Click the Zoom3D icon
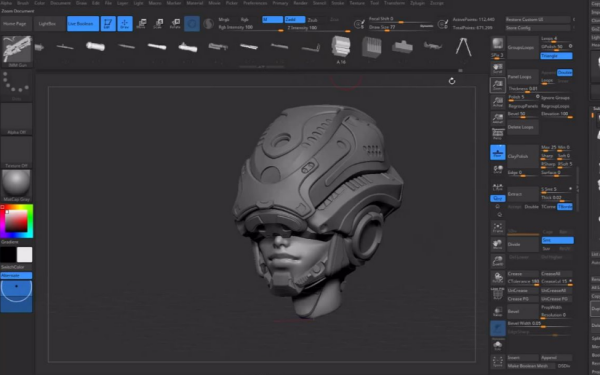The height and width of the screenshot is (375, 600). [x=497, y=261]
